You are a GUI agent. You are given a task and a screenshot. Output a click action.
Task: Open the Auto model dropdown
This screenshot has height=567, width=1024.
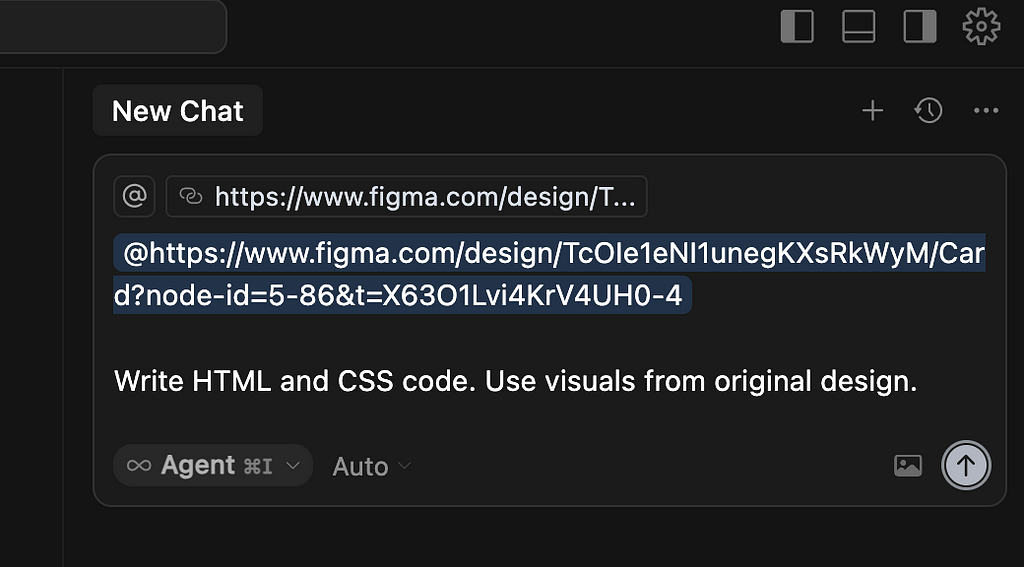[x=372, y=466]
